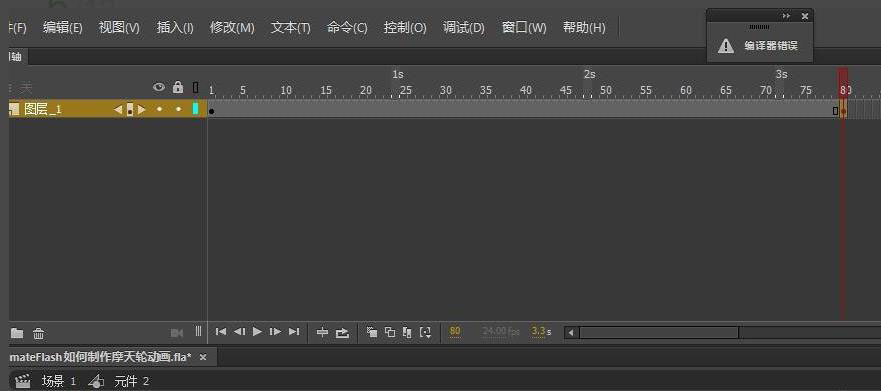Open the 文本(T) menu

click(290, 28)
